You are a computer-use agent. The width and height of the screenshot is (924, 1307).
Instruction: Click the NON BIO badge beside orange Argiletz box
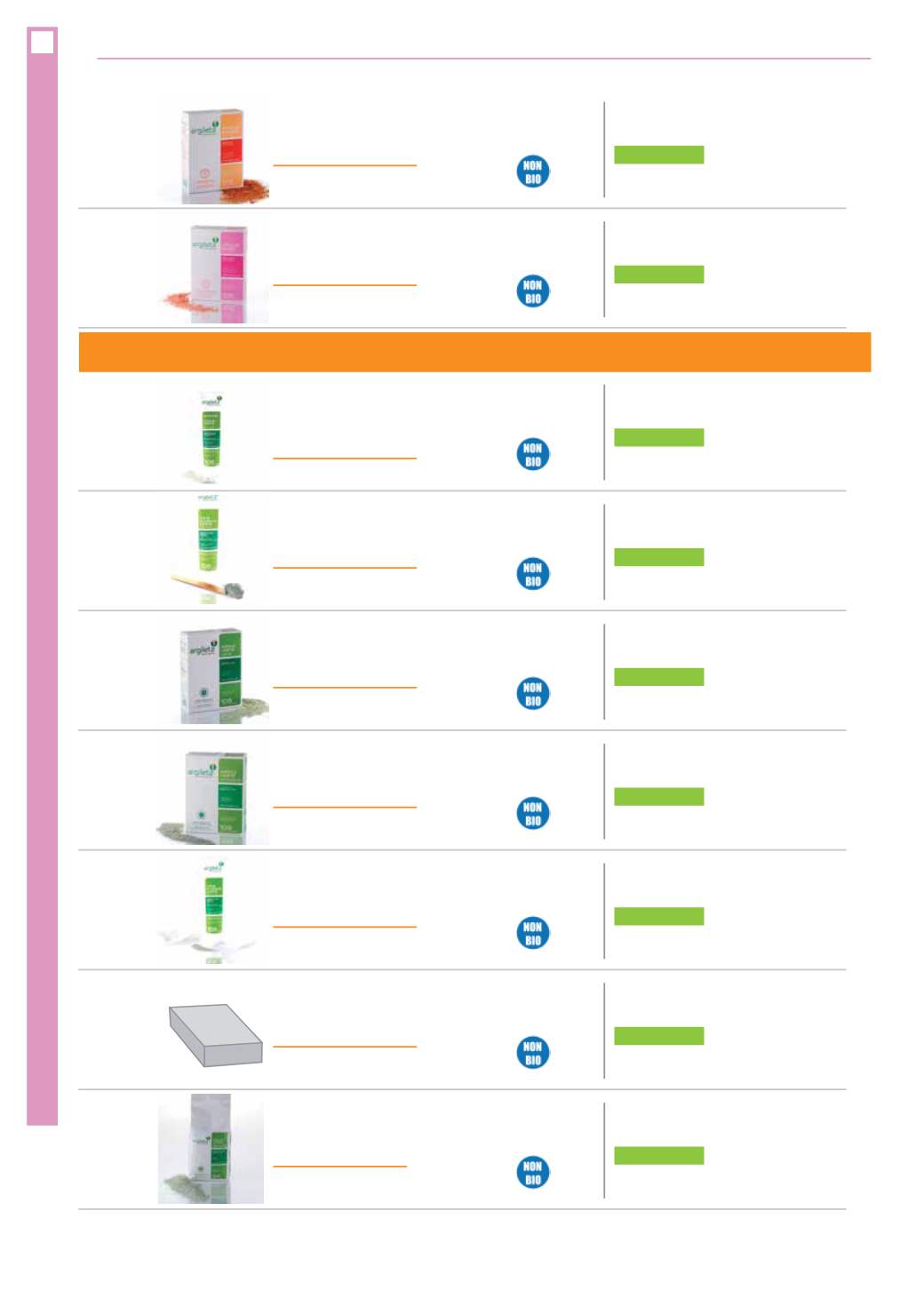coord(533,171)
